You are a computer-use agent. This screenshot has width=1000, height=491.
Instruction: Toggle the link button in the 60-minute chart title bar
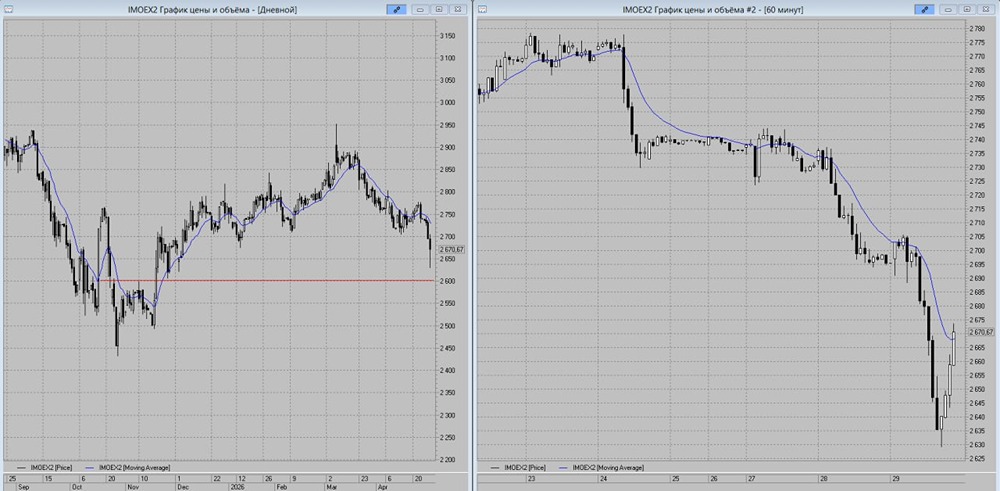[923, 10]
